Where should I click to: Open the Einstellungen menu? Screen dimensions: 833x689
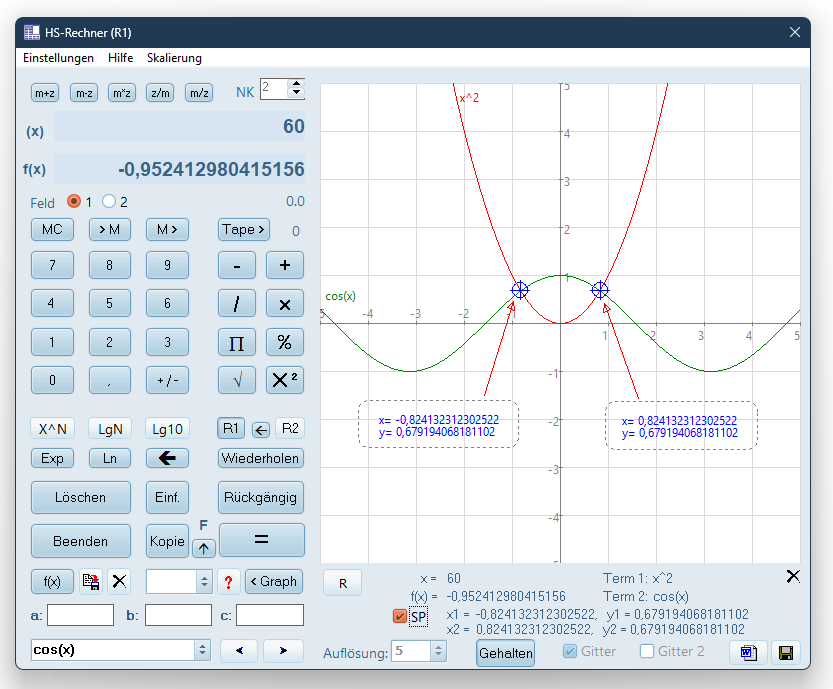58,58
